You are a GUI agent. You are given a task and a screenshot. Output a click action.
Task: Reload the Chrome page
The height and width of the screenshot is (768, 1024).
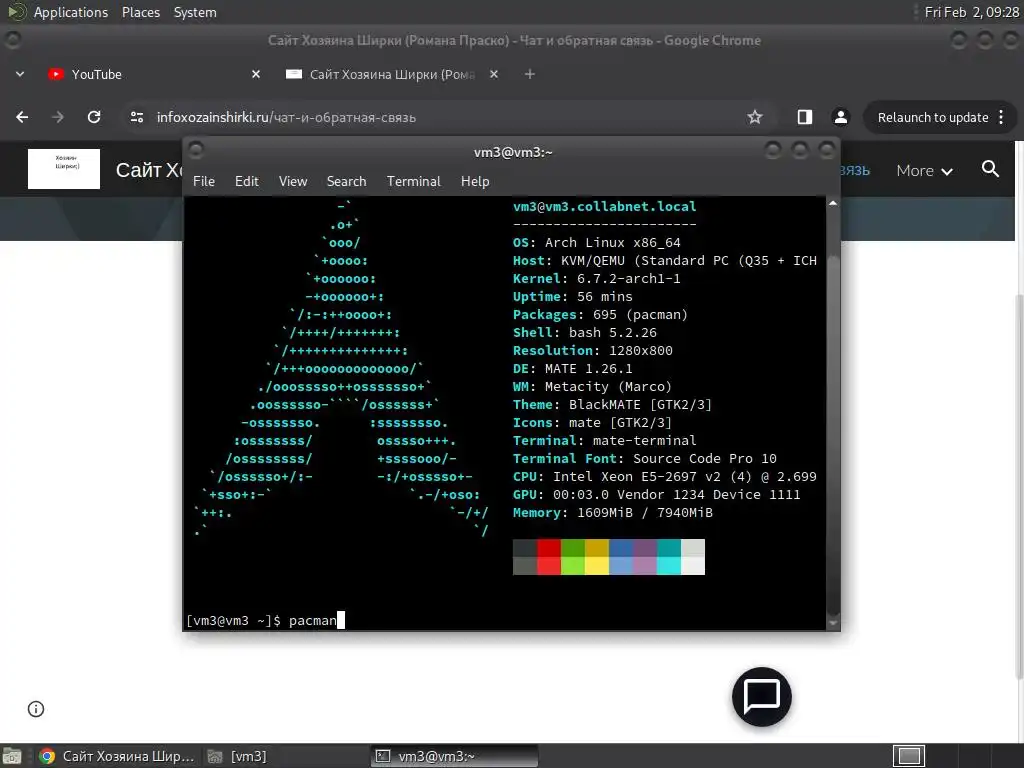pos(94,117)
